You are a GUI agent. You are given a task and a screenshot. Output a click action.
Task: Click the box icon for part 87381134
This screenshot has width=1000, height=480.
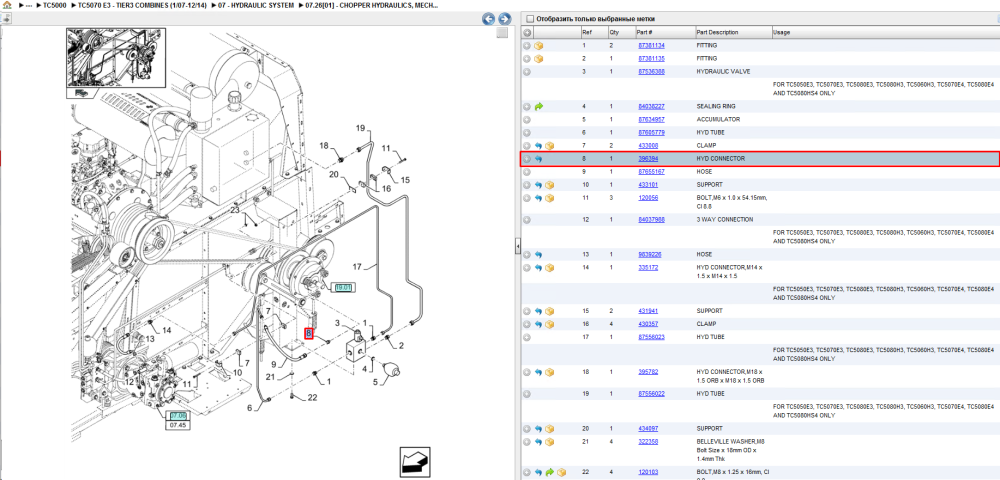click(x=539, y=46)
